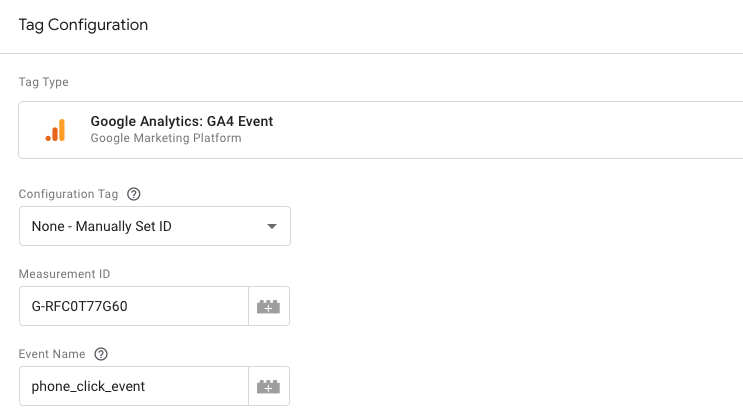This screenshot has width=743, height=414.
Task: Click the Event Name help question icon
Action: 100,354
